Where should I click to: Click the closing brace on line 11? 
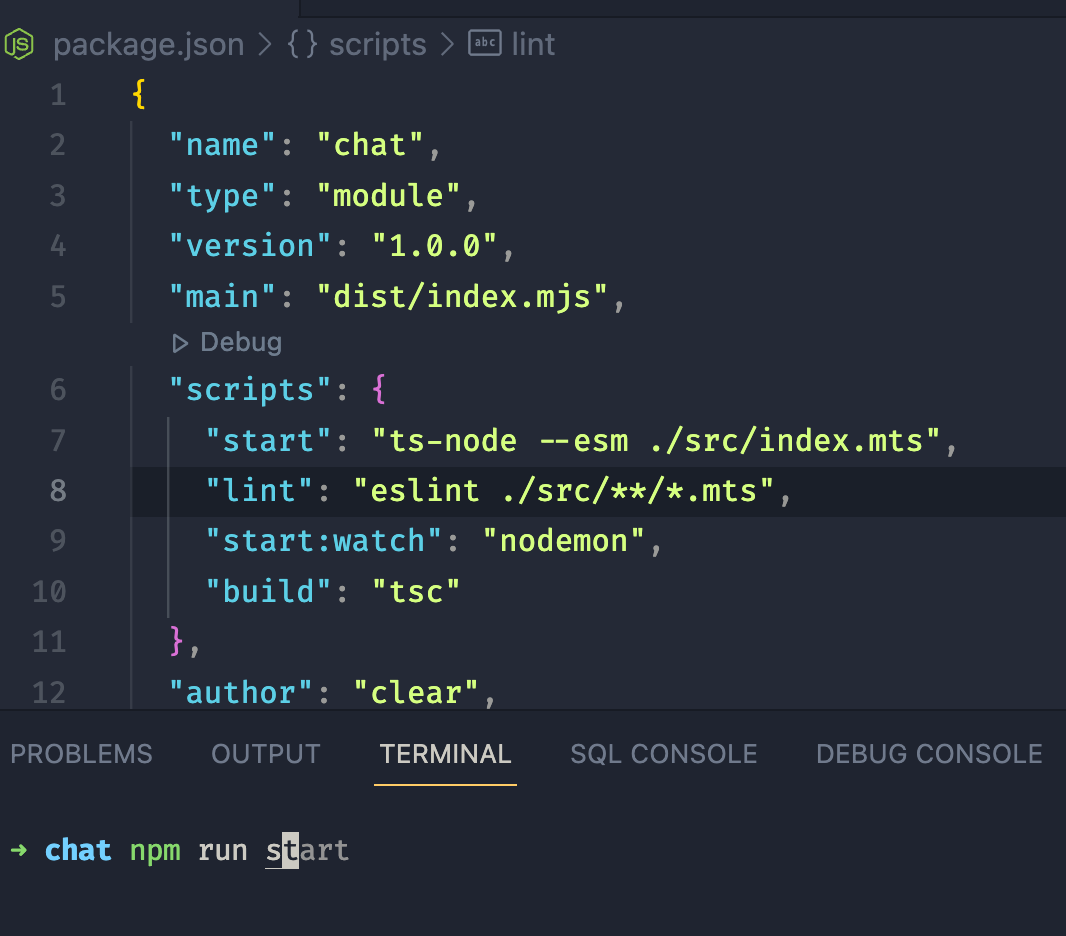(x=176, y=641)
